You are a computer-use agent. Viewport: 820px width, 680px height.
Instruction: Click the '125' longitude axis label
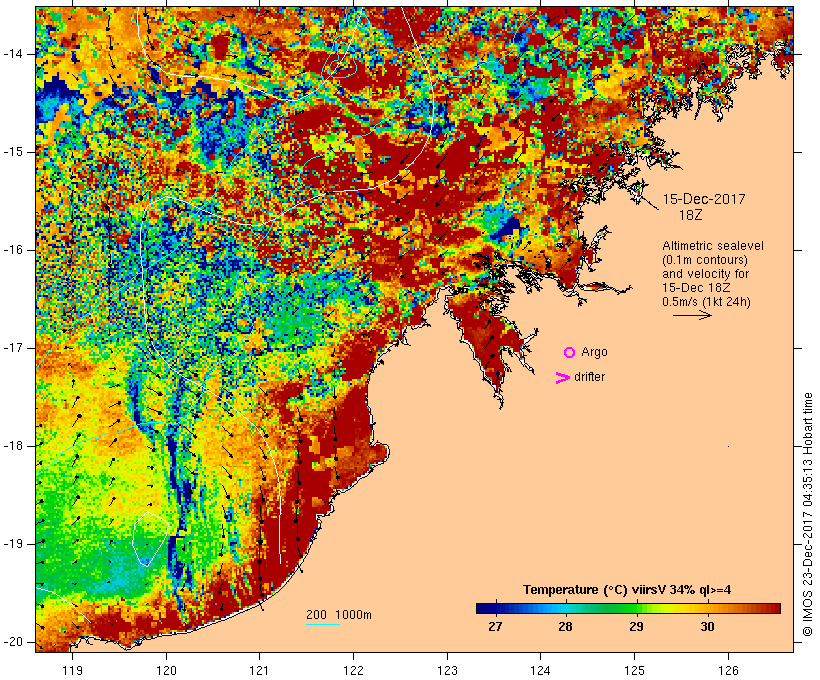pos(634,671)
